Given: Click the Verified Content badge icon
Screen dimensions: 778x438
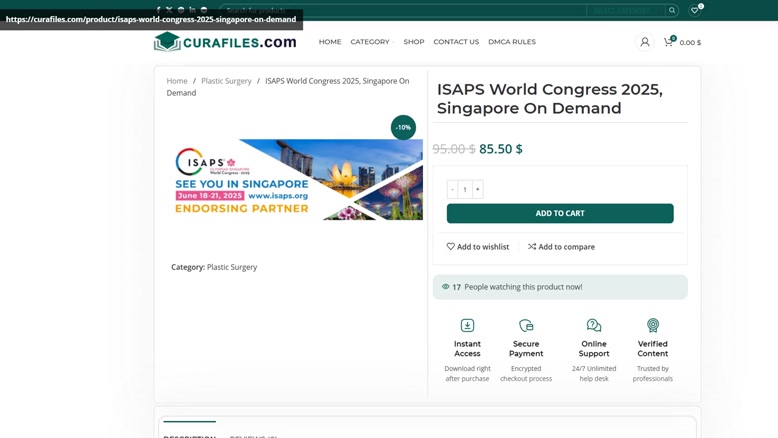Looking at the screenshot, I should pyautogui.click(x=653, y=325).
